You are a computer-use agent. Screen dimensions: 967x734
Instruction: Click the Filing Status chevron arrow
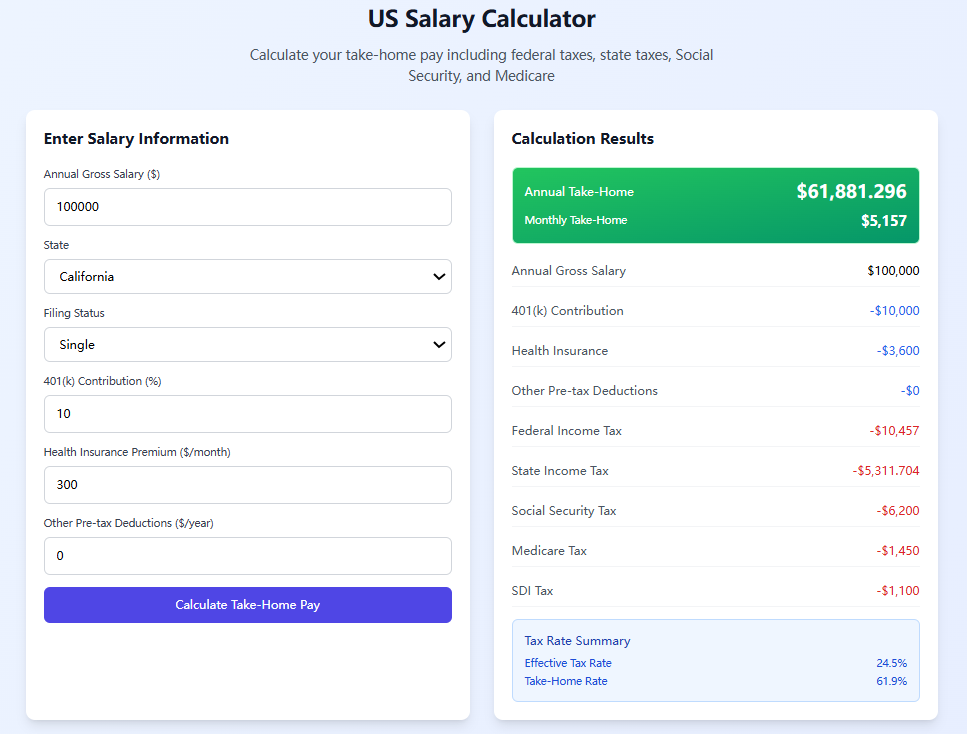coord(438,344)
